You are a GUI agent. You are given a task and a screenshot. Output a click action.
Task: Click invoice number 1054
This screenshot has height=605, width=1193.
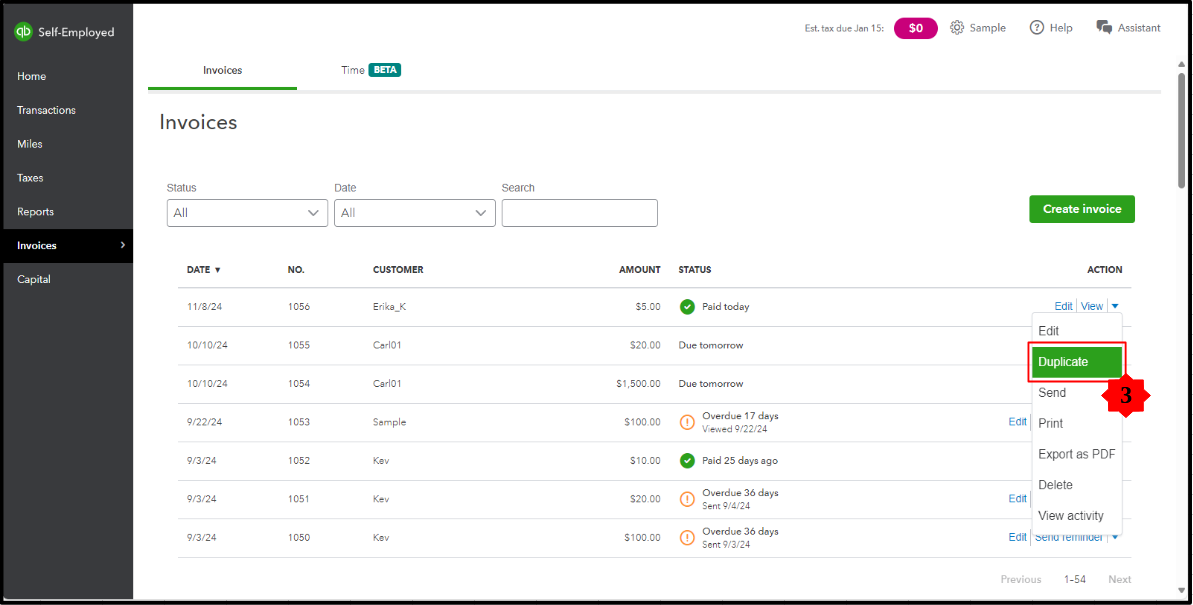click(298, 384)
